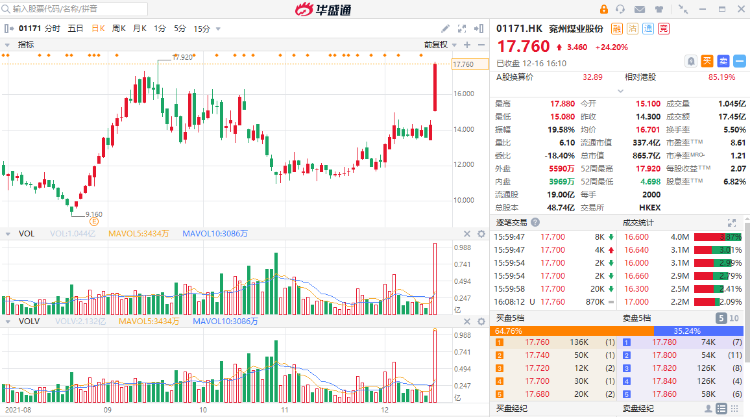Open the skin theme shirt icon
750x417 pixels.
[x=659, y=9]
